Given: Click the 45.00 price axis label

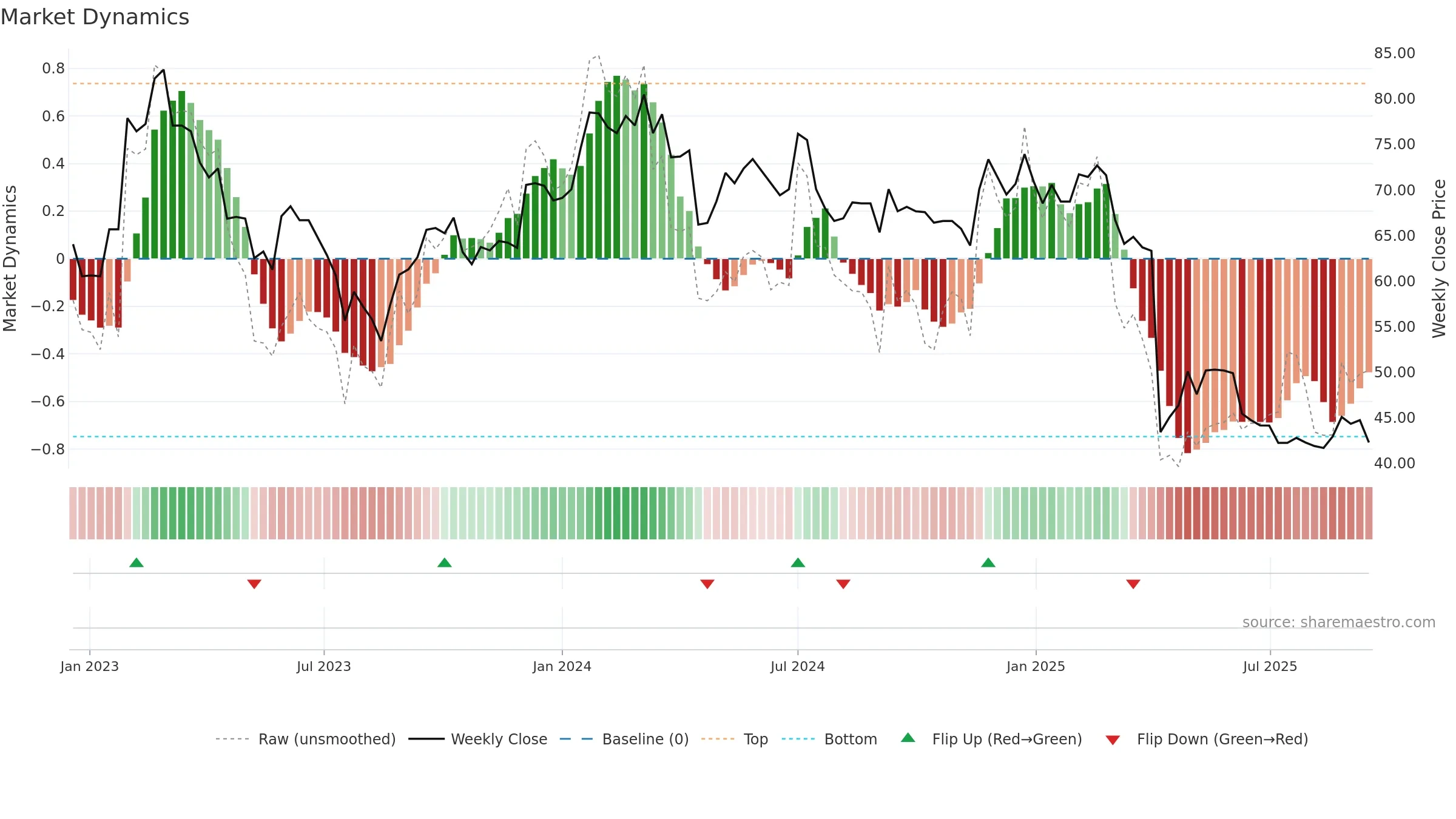Looking at the screenshot, I should tap(1395, 418).
